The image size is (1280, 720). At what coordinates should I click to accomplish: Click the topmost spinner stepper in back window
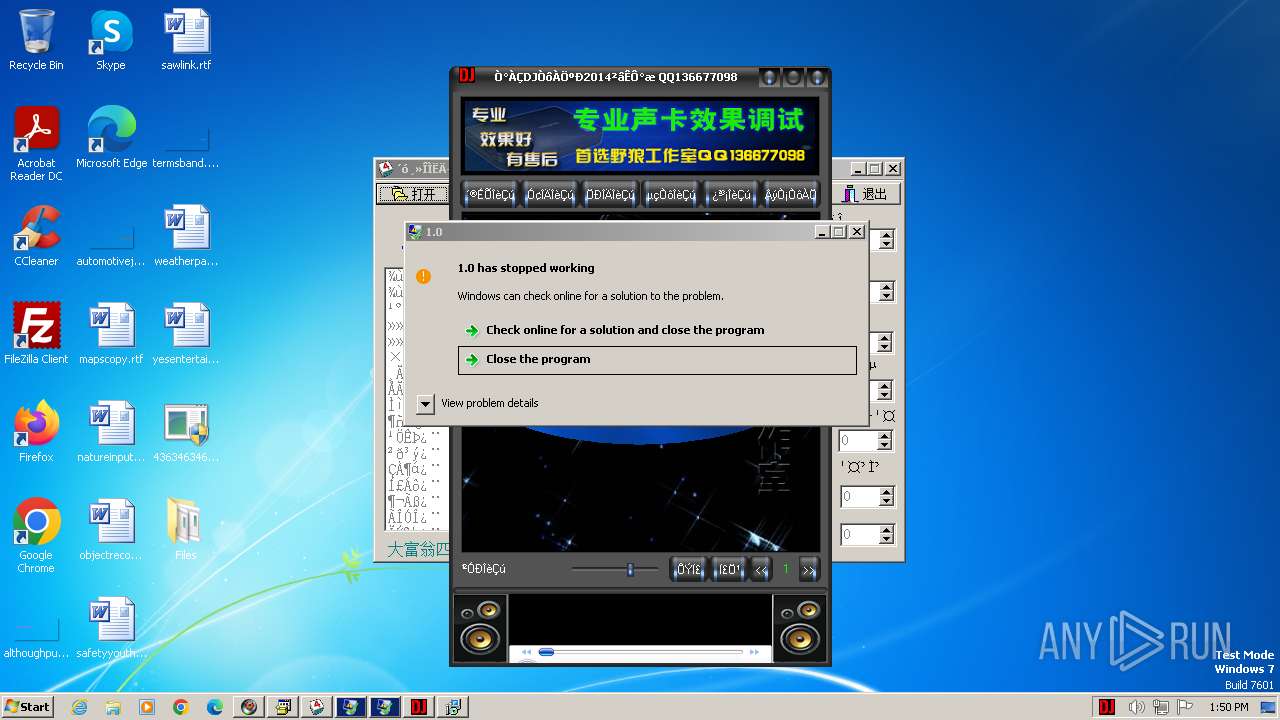[x=886, y=240]
